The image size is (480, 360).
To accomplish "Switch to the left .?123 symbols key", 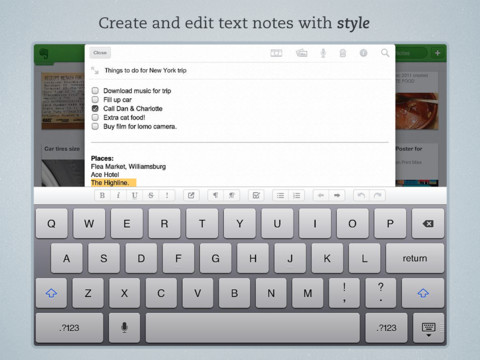I will coord(69,328).
